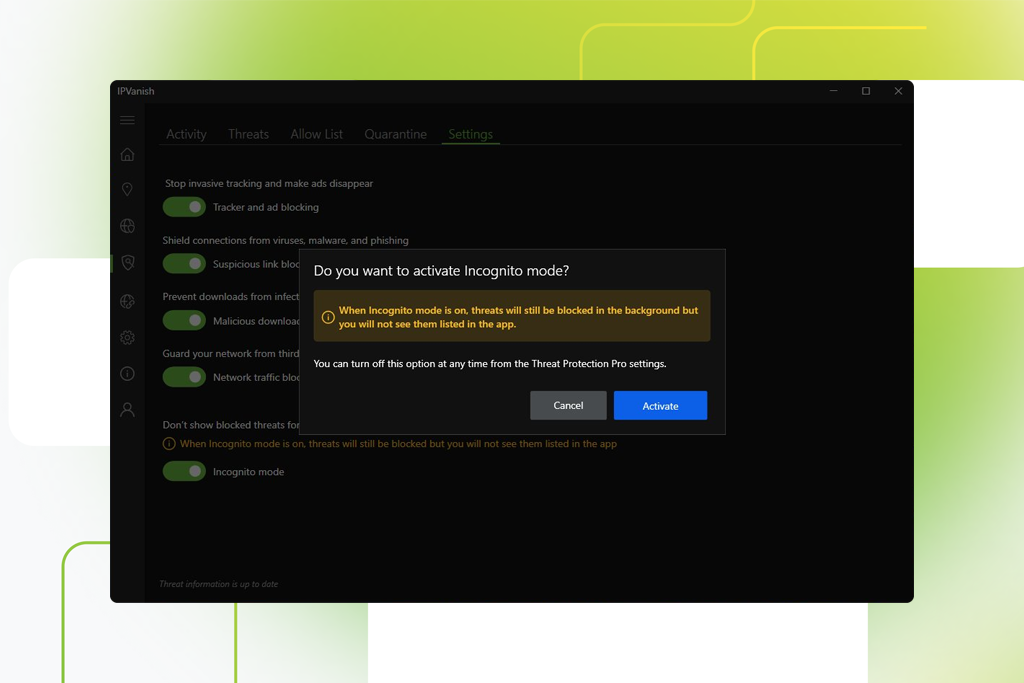1024x683 pixels.
Task: Switch to the Activity tab
Action: tap(186, 134)
